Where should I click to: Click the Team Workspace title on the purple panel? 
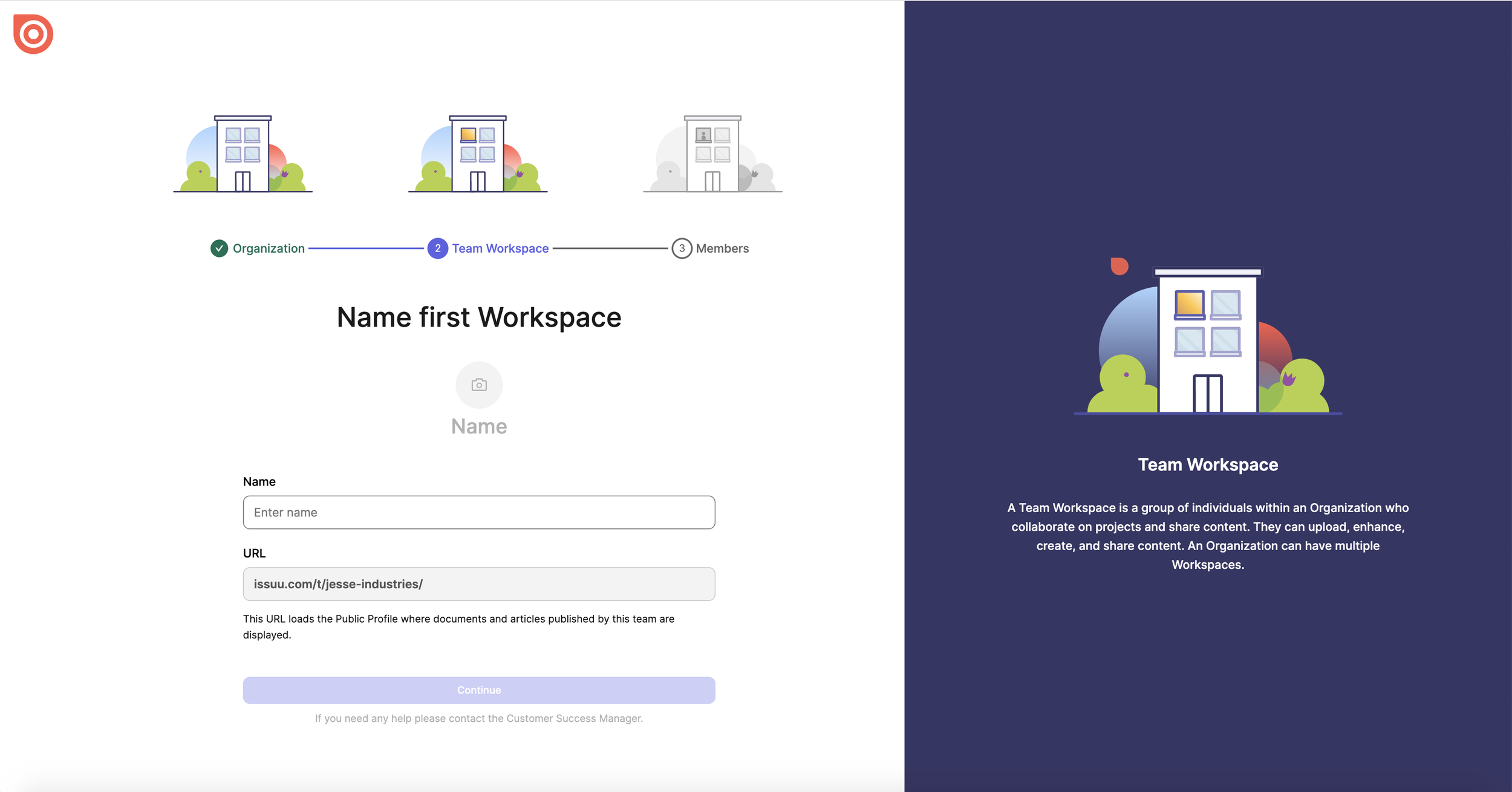[1208, 464]
